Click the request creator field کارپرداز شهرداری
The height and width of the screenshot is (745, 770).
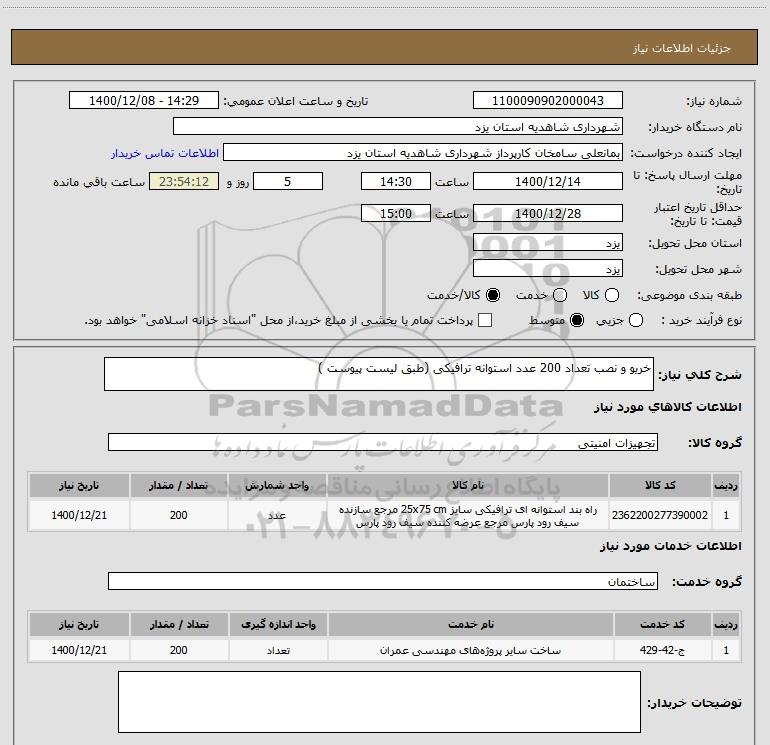(x=423, y=153)
